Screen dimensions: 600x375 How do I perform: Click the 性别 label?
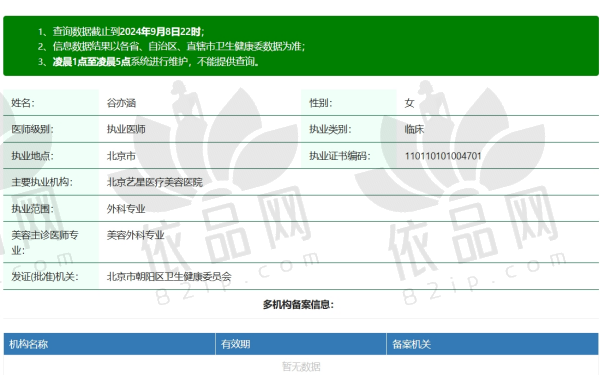(321, 103)
